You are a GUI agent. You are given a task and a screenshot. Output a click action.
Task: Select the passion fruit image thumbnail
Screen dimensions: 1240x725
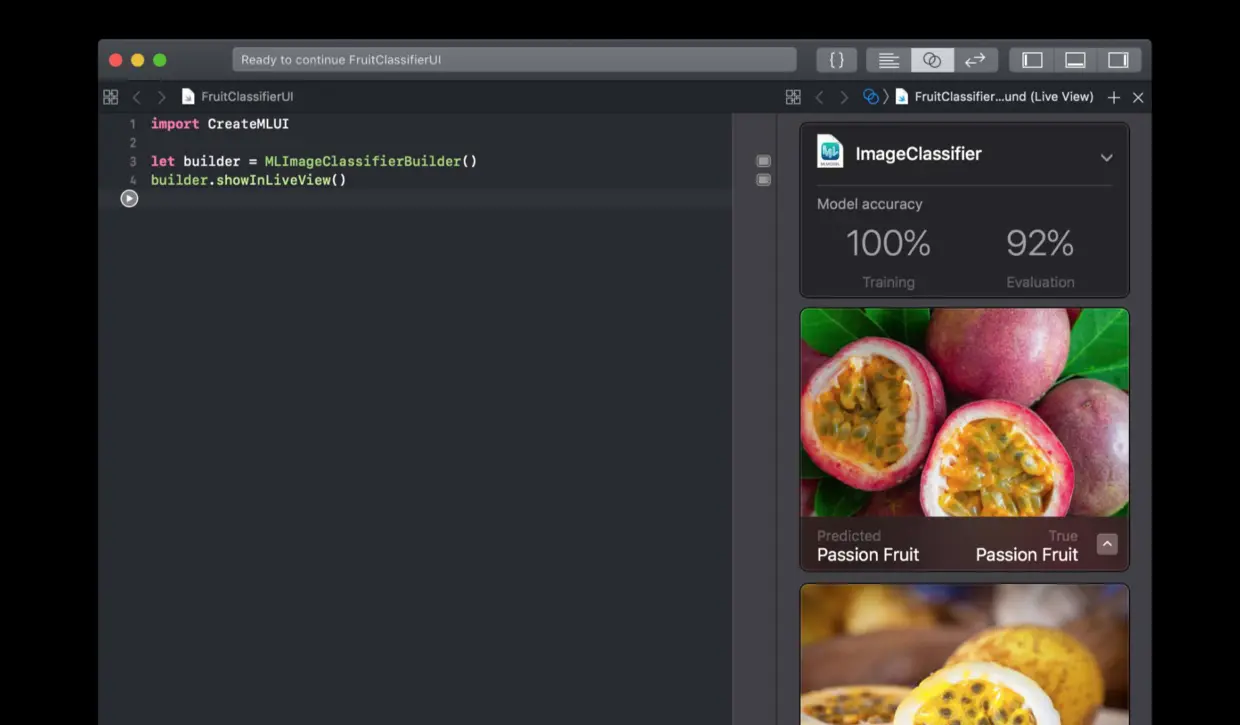click(964, 412)
